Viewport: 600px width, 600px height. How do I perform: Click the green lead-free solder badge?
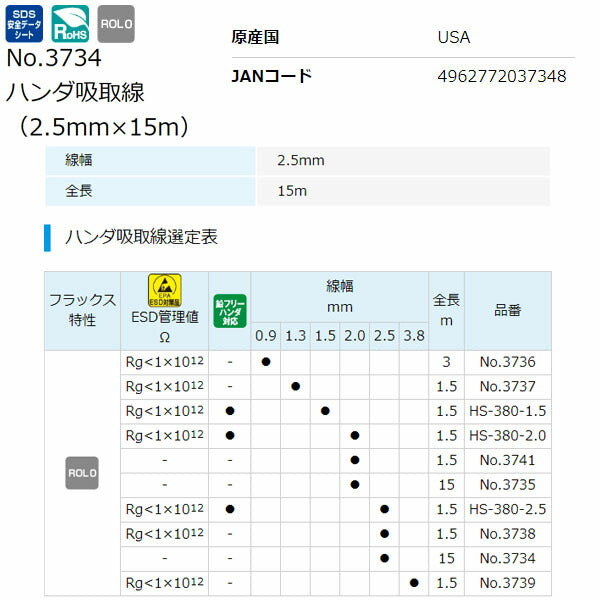[230, 311]
